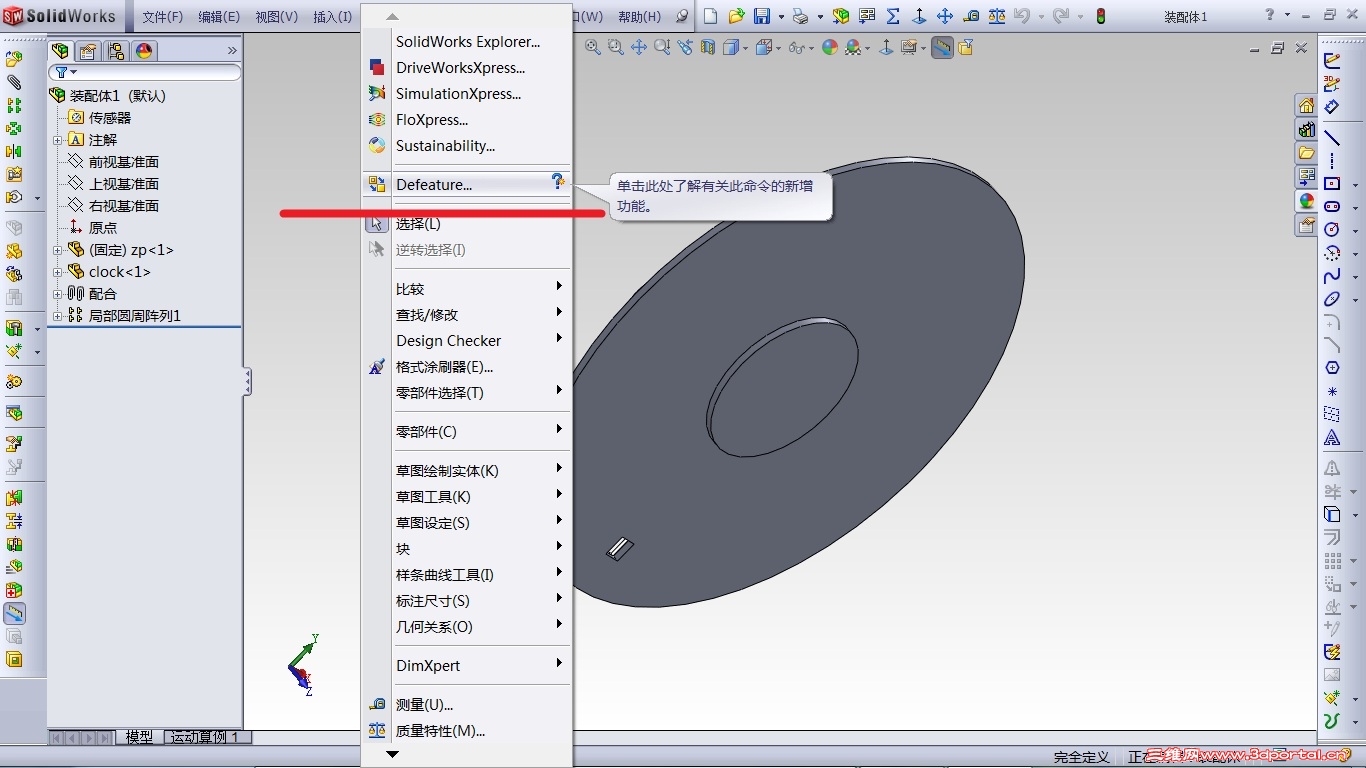
Task: Select the Straight Slot sketch tool
Action: point(1332,206)
